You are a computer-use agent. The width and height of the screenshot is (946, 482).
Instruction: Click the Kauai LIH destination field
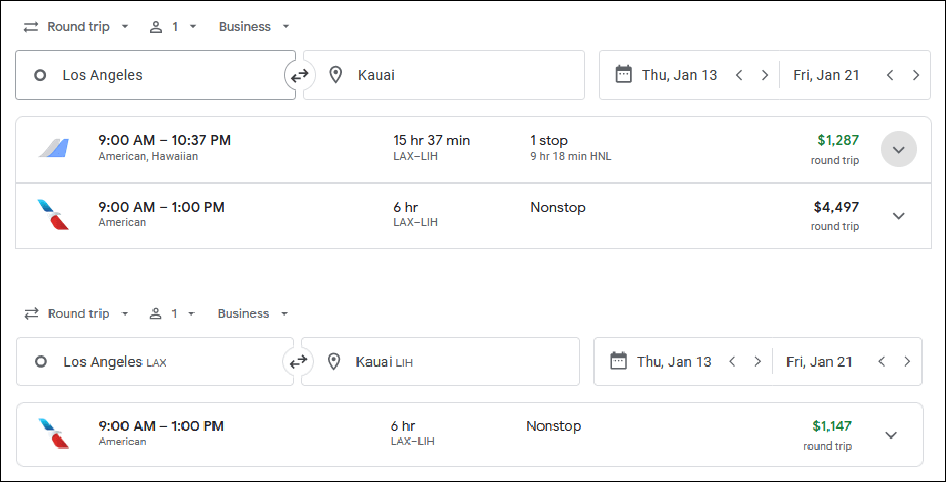point(440,362)
